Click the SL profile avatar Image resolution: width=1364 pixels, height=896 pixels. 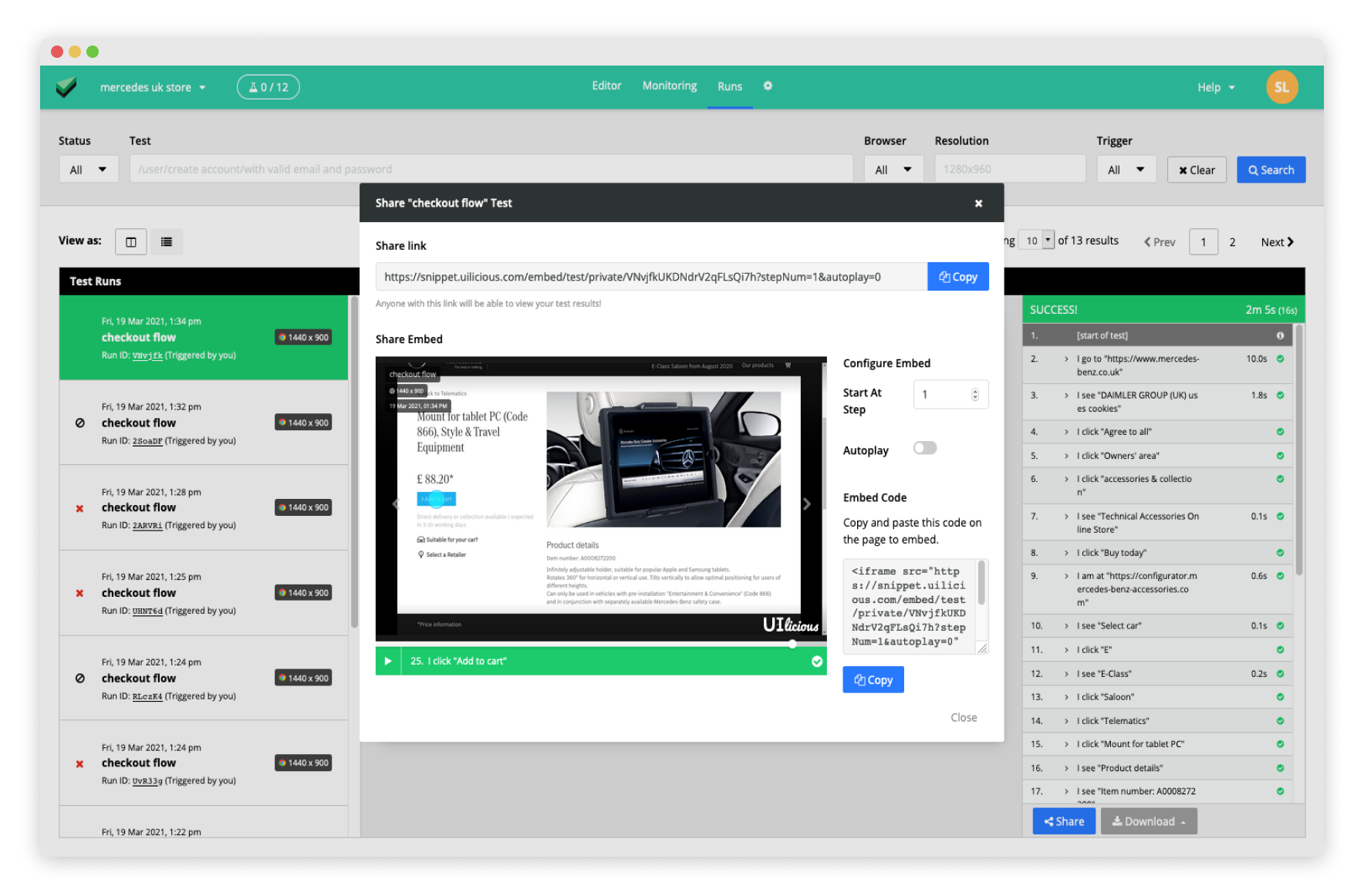1281,86
